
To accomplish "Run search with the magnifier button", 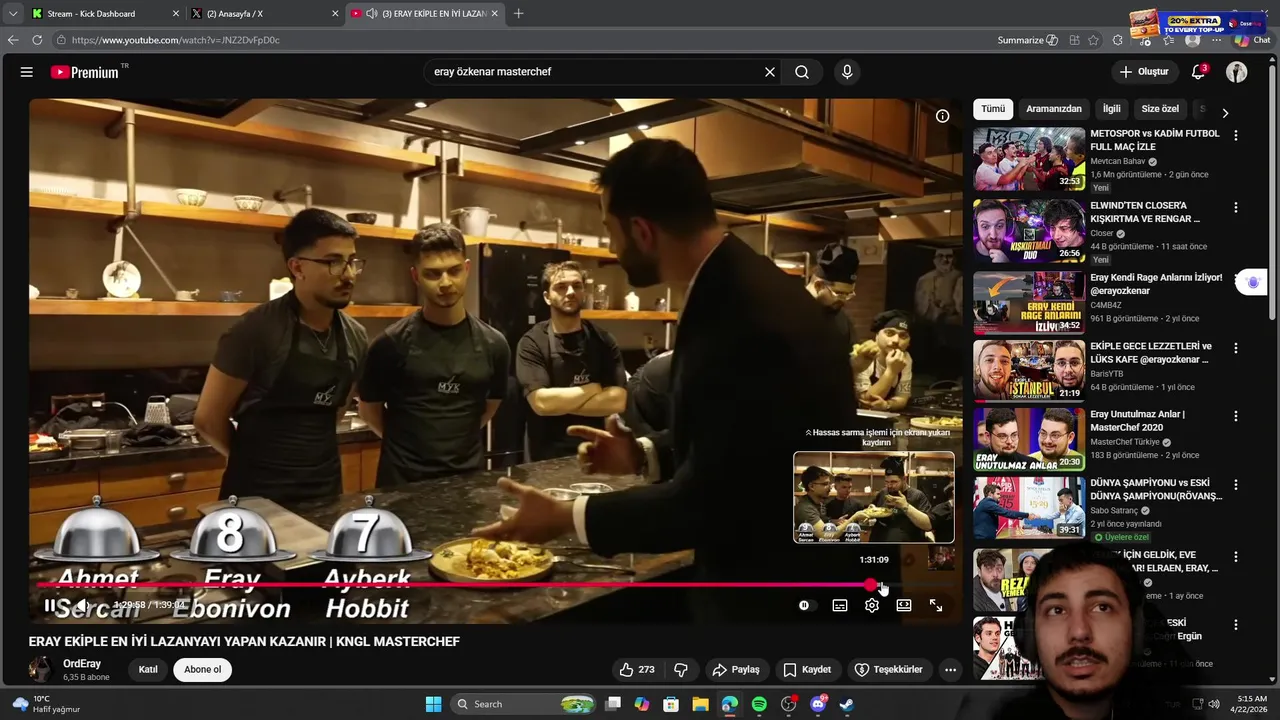I will coord(802,72).
